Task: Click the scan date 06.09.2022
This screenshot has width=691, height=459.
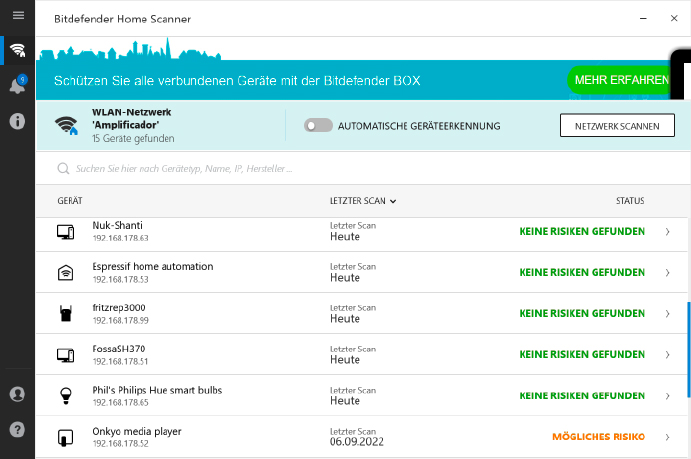Action: 357,442
